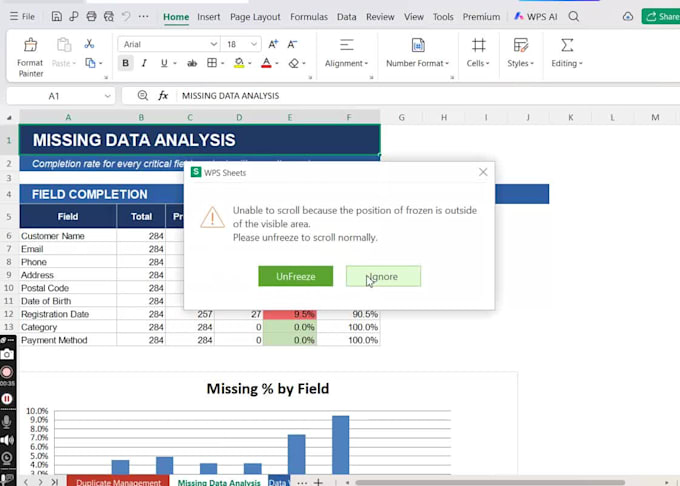
Task: Click the Format Painter tool
Action: click(x=30, y=57)
